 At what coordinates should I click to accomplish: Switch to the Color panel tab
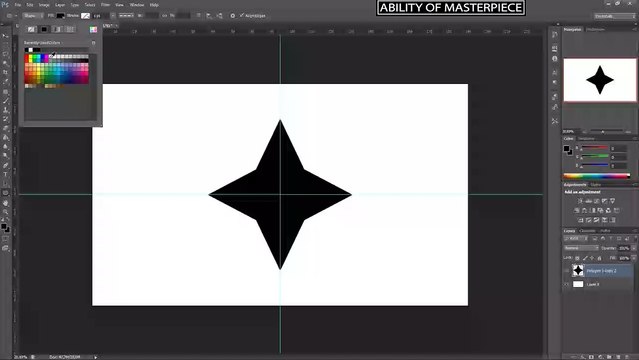point(568,139)
